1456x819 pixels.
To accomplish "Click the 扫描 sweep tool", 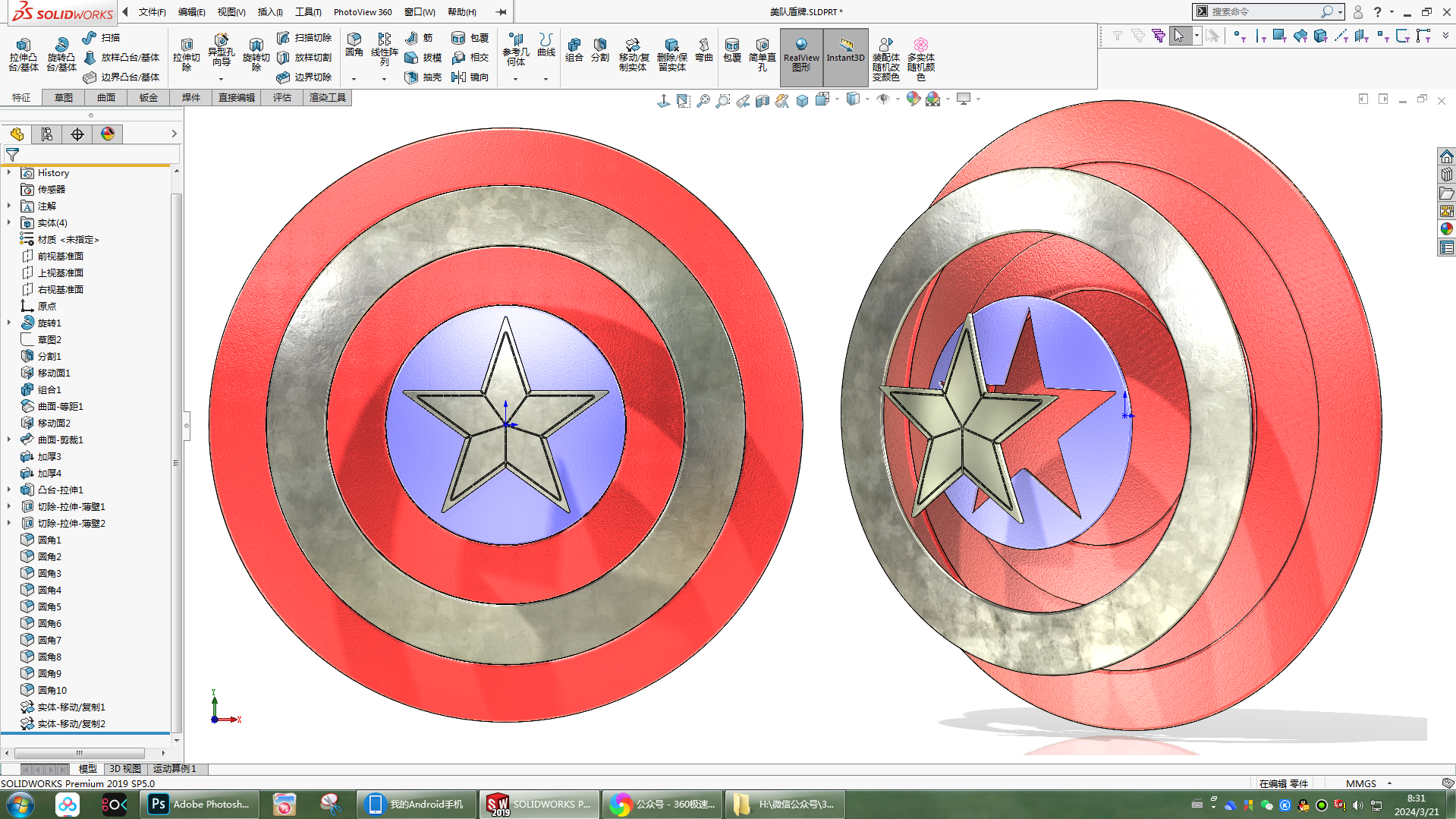I will 101,37.
